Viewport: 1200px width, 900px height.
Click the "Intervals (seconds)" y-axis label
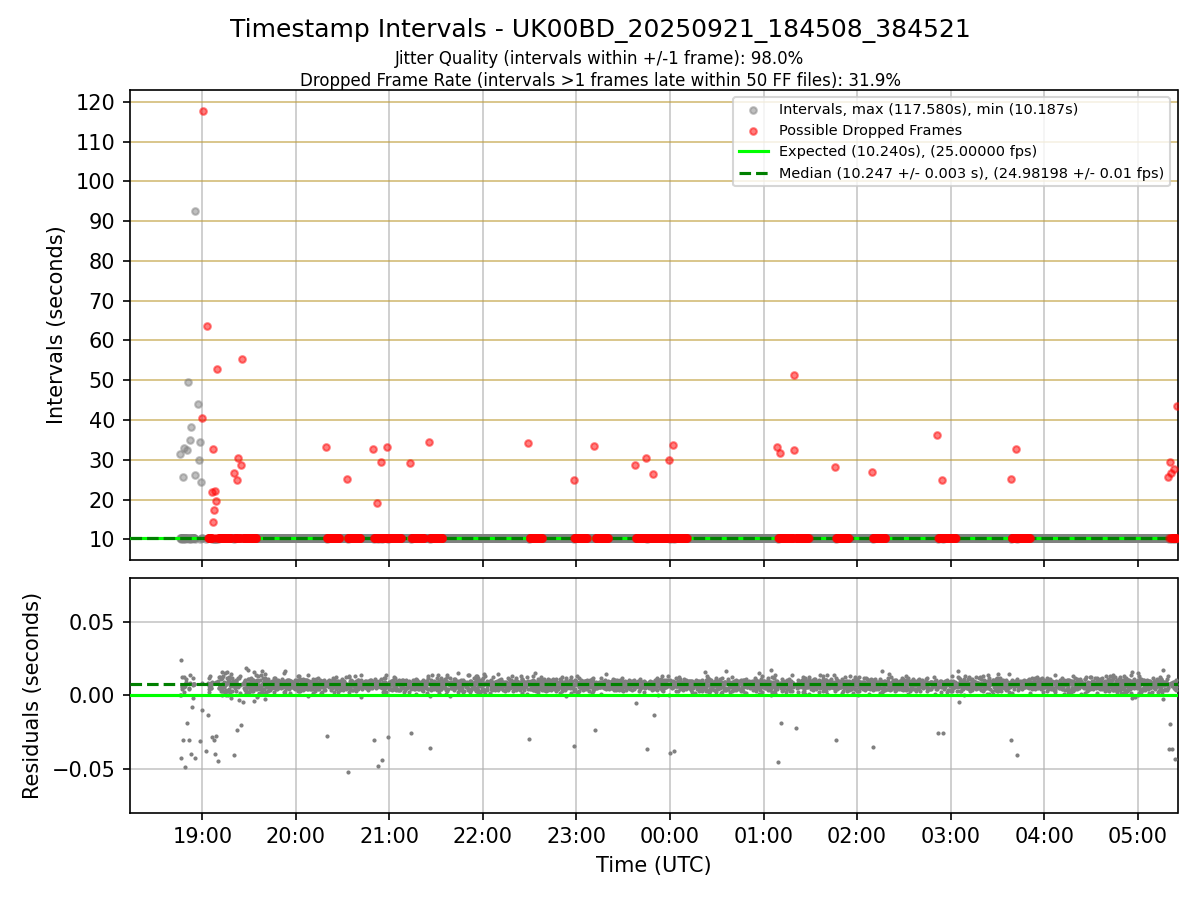coord(56,325)
